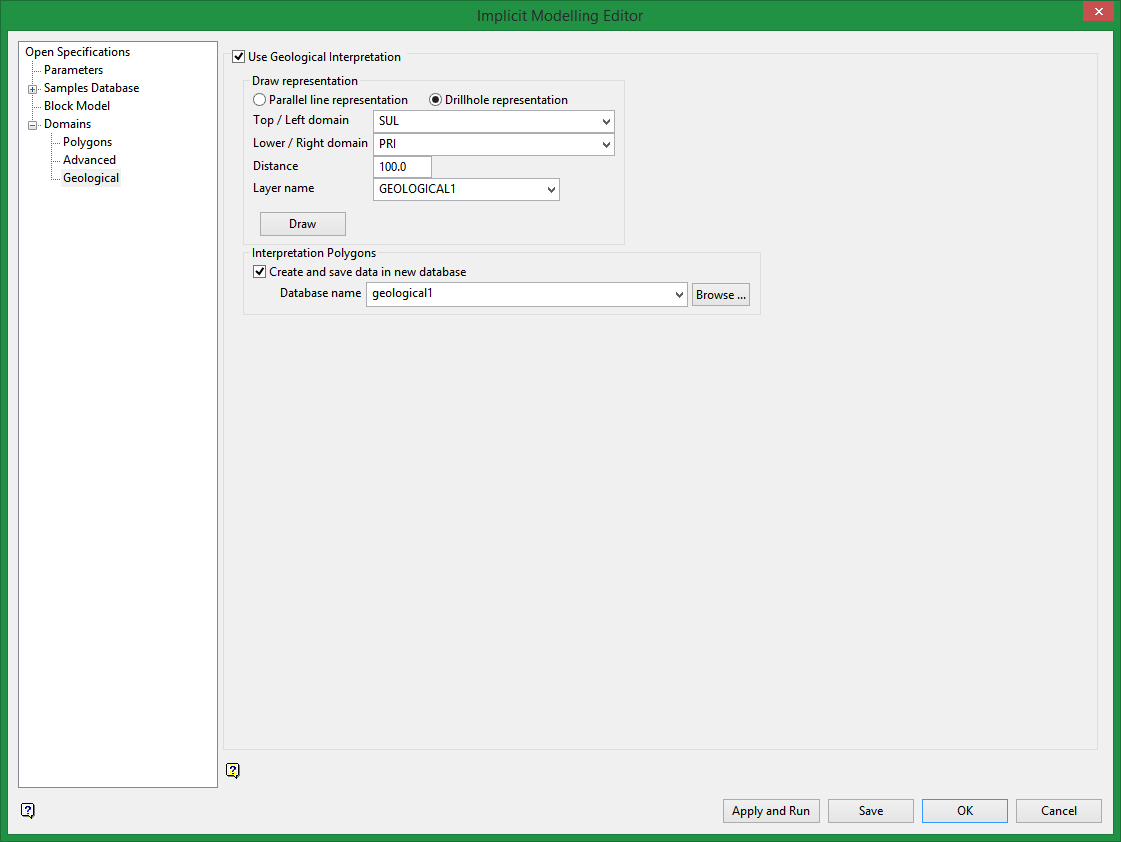This screenshot has width=1121, height=842.
Task: Click Apply and Run
Action: click(771, 811)
